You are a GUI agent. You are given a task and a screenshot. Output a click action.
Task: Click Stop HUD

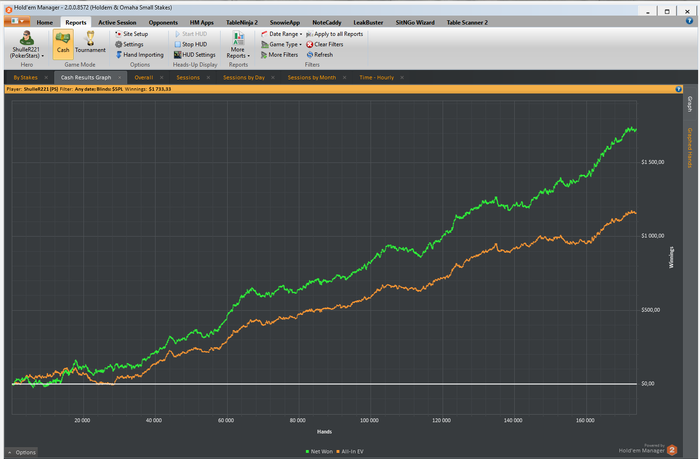pyautogui.click(x=191, y=44)
